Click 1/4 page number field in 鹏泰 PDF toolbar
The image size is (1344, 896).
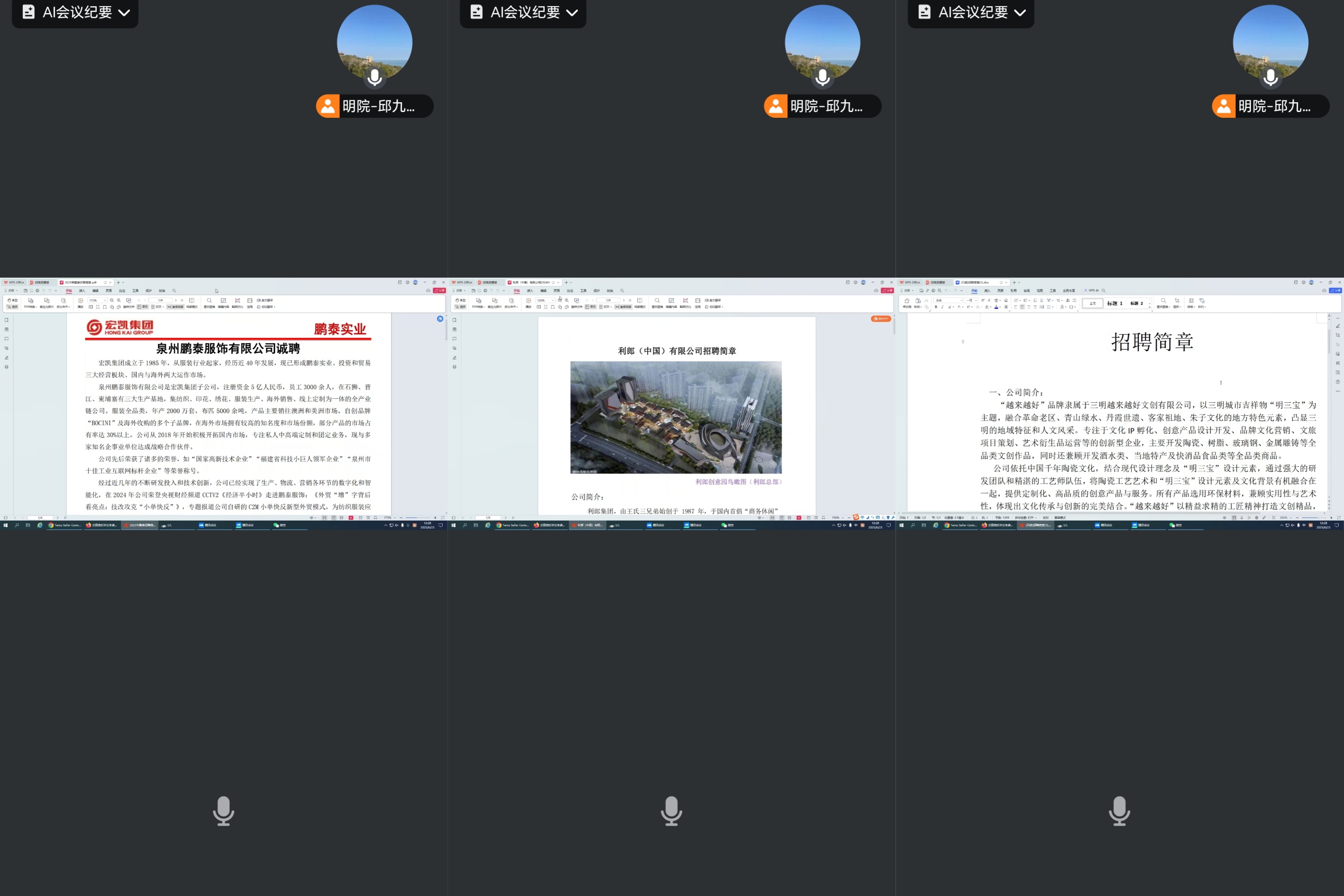point(160,301)
